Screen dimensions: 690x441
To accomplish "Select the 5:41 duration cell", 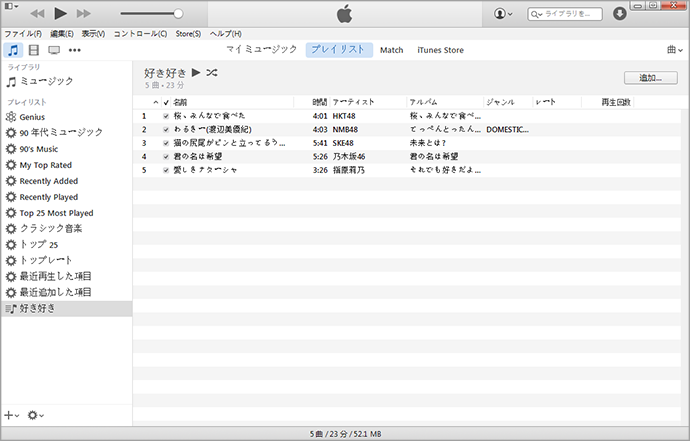I will (320, 143).
